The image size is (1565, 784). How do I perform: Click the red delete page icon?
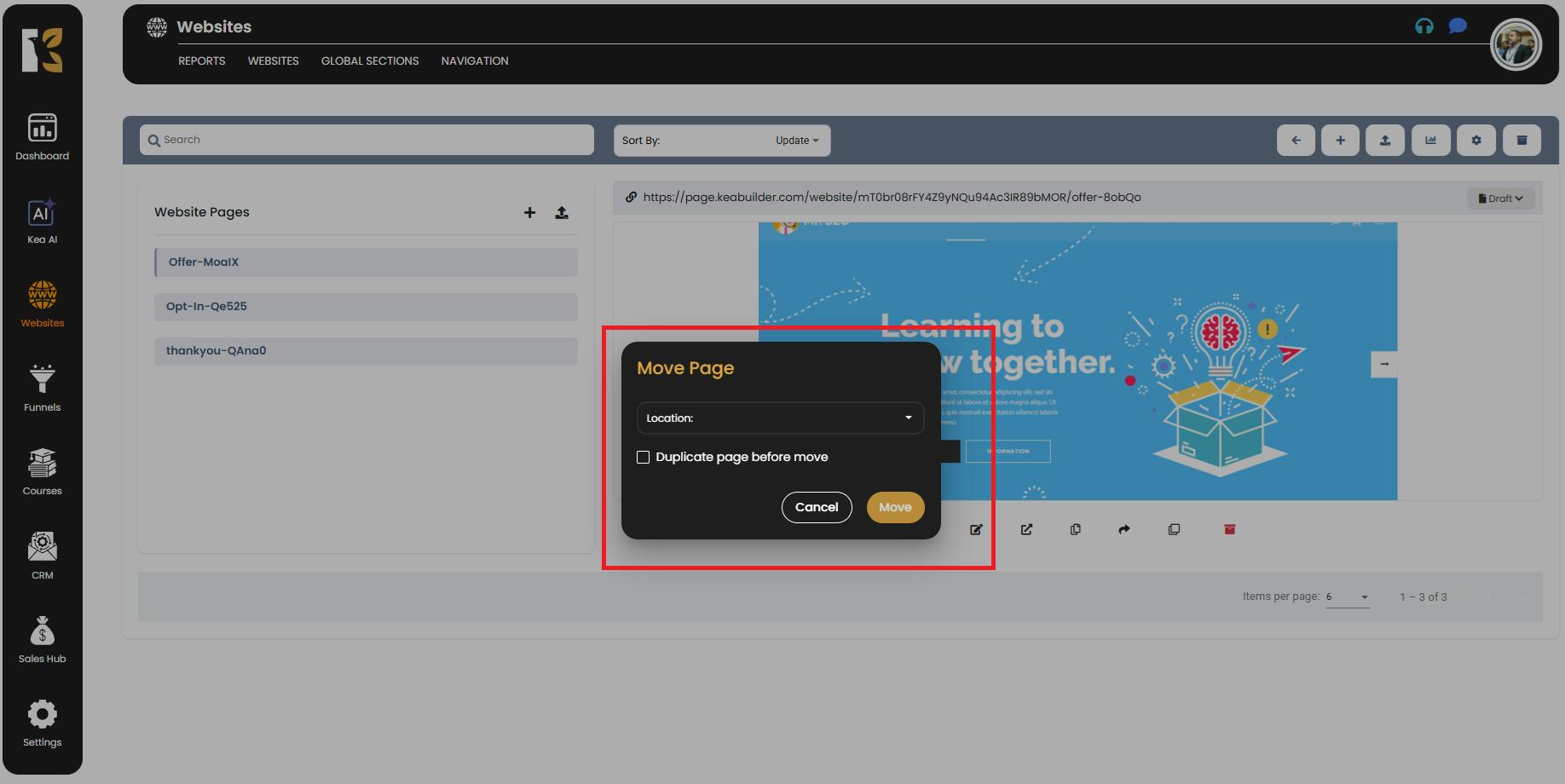click(1229, 530)
